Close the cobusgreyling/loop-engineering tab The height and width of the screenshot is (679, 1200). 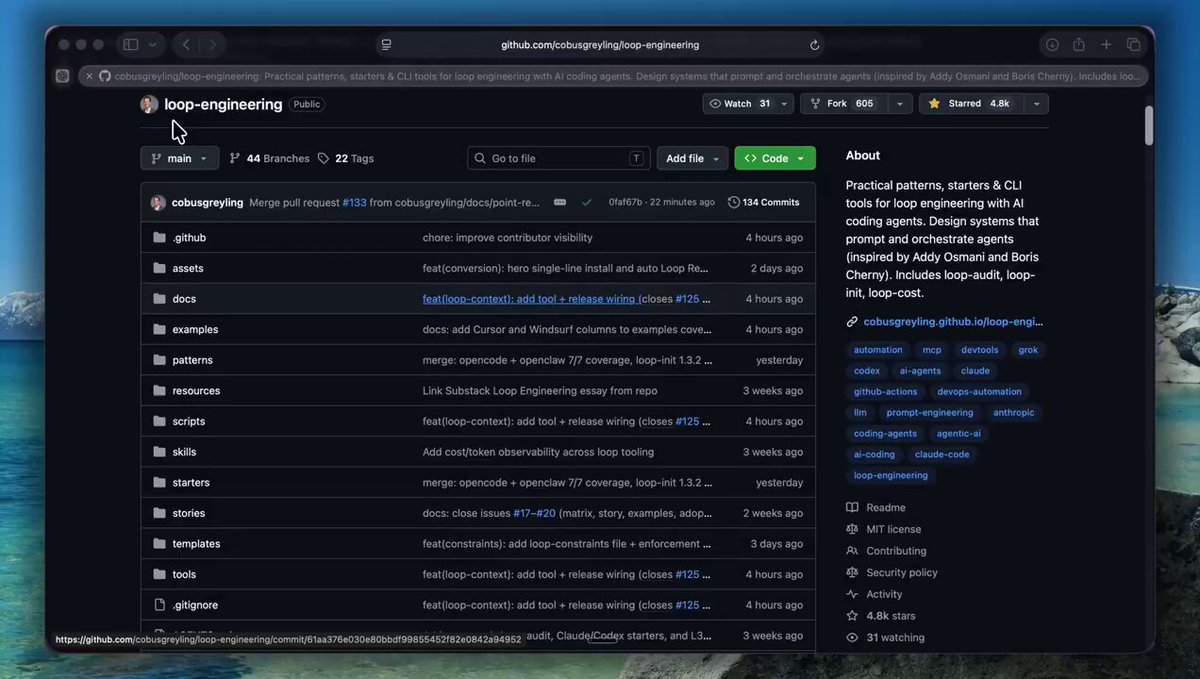click(89, 76)
